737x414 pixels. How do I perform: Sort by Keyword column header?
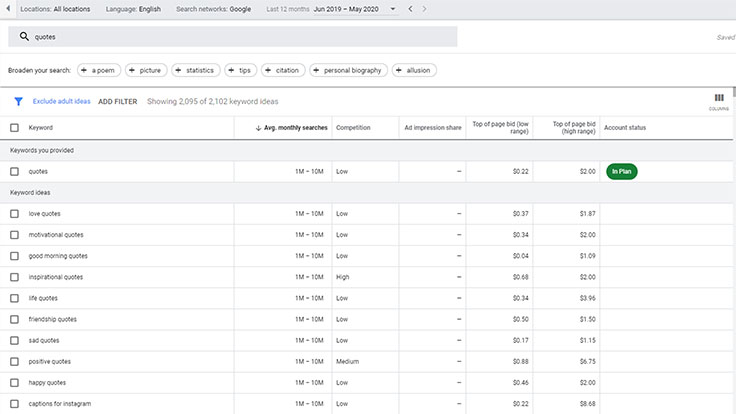point(40,128)
